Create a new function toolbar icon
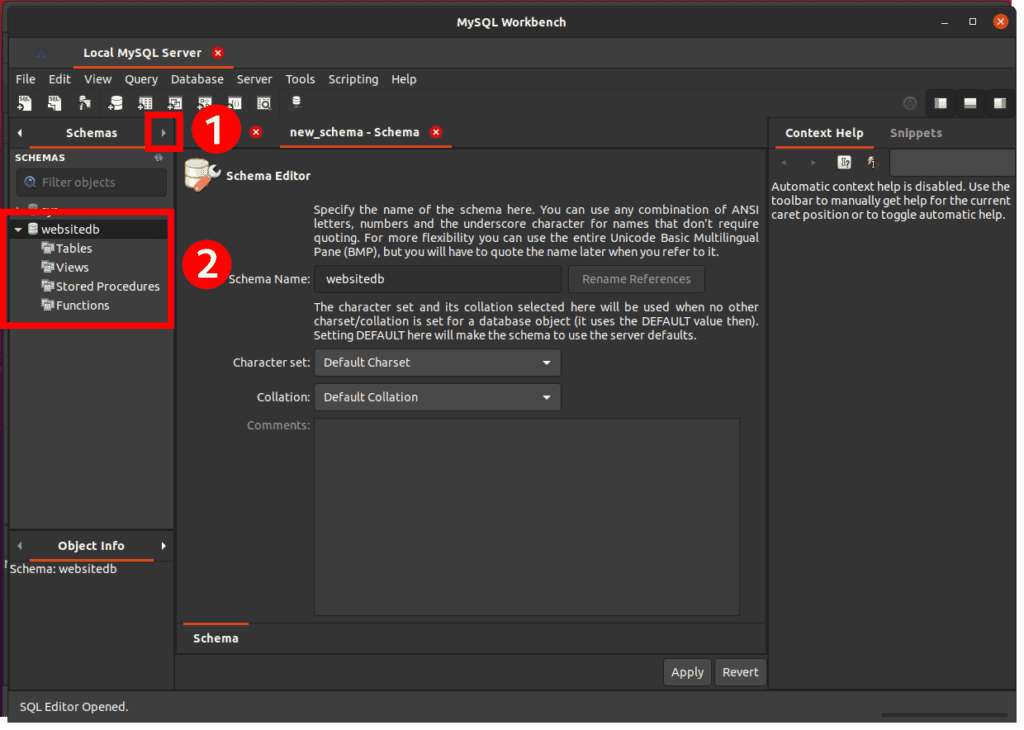This screenshot has height=730, width=1024. [234, 103]
